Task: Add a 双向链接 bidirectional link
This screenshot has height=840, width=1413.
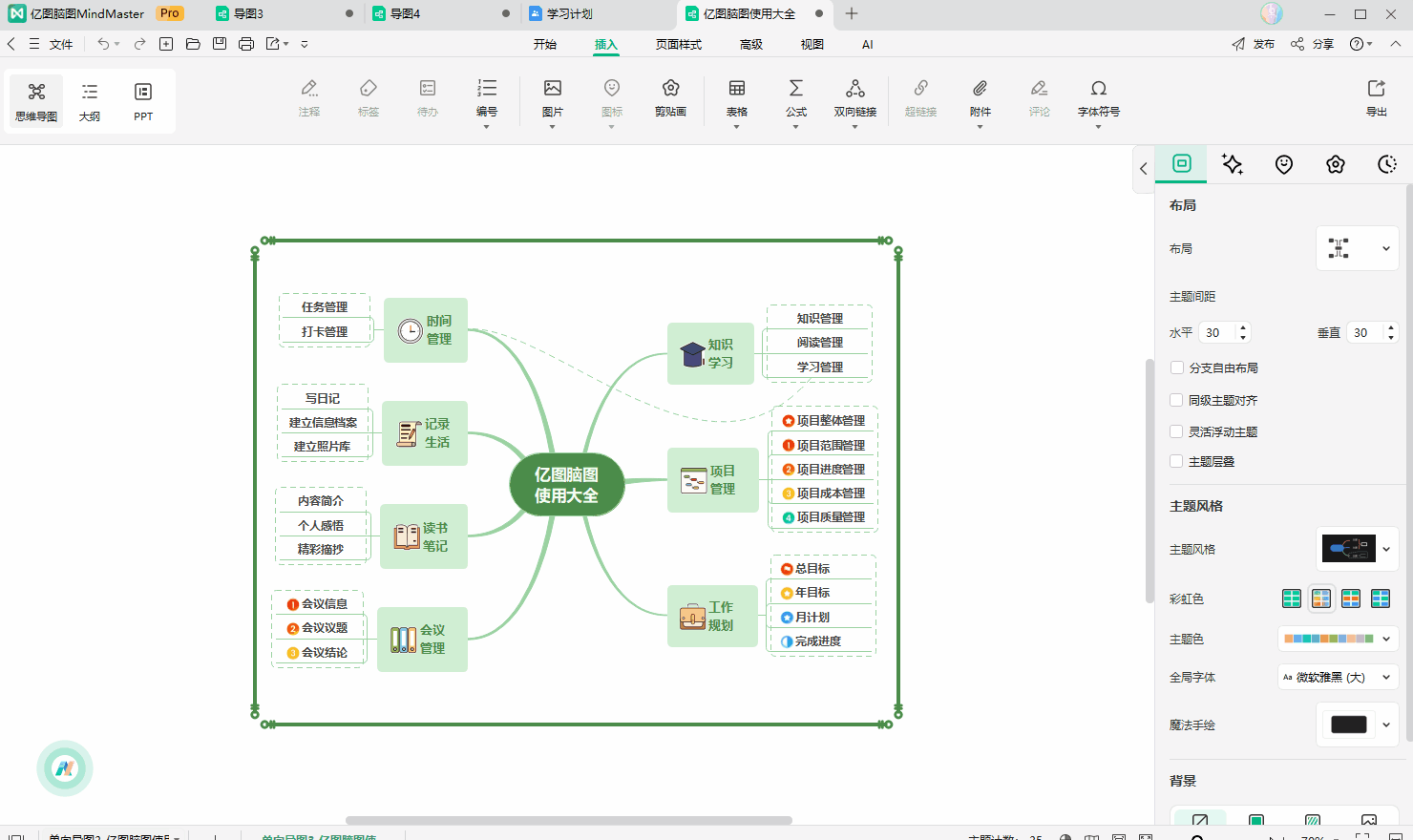Action: [x=855, y=101]
